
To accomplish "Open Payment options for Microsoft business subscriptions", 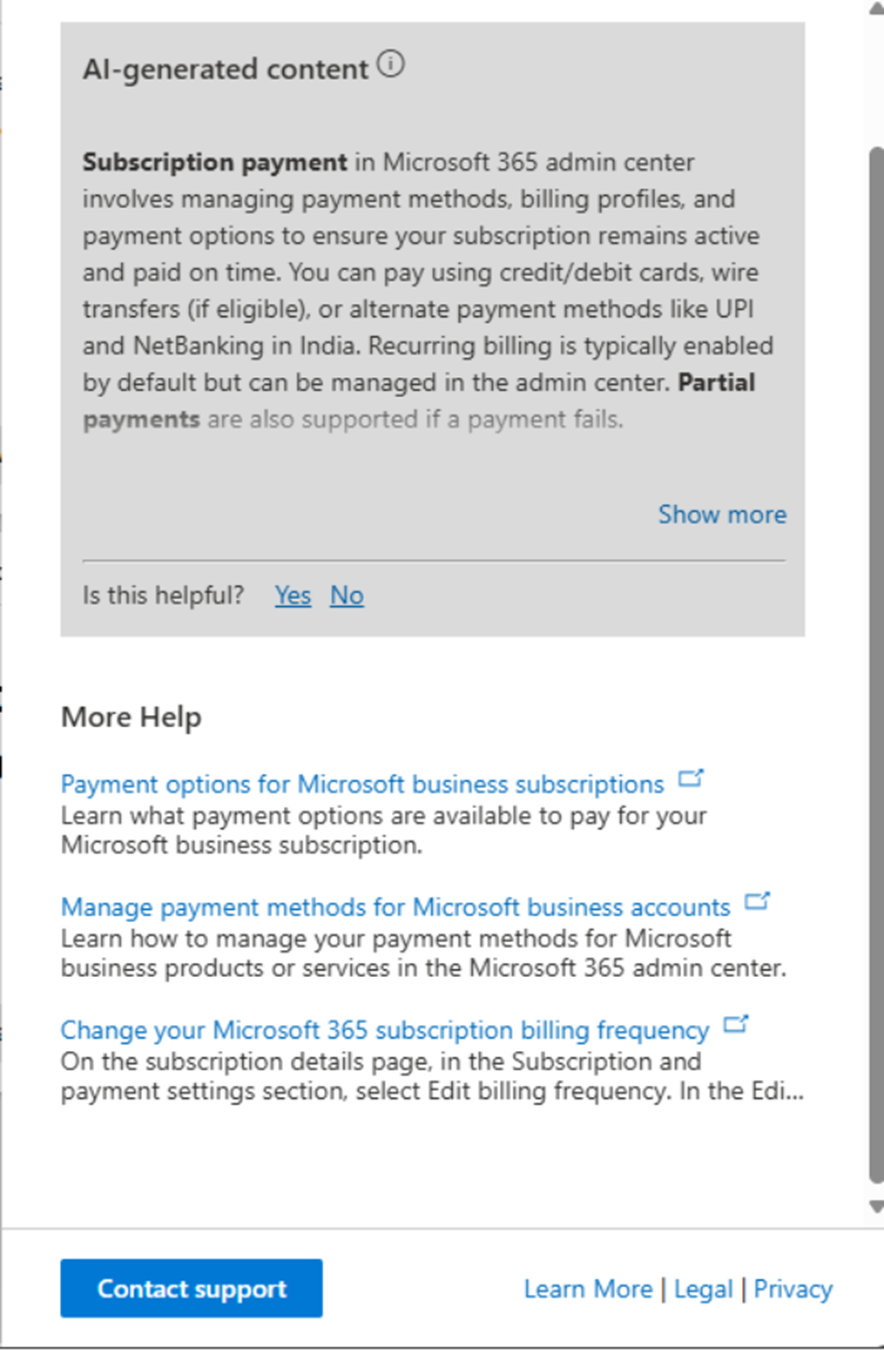I will (360, 784).
